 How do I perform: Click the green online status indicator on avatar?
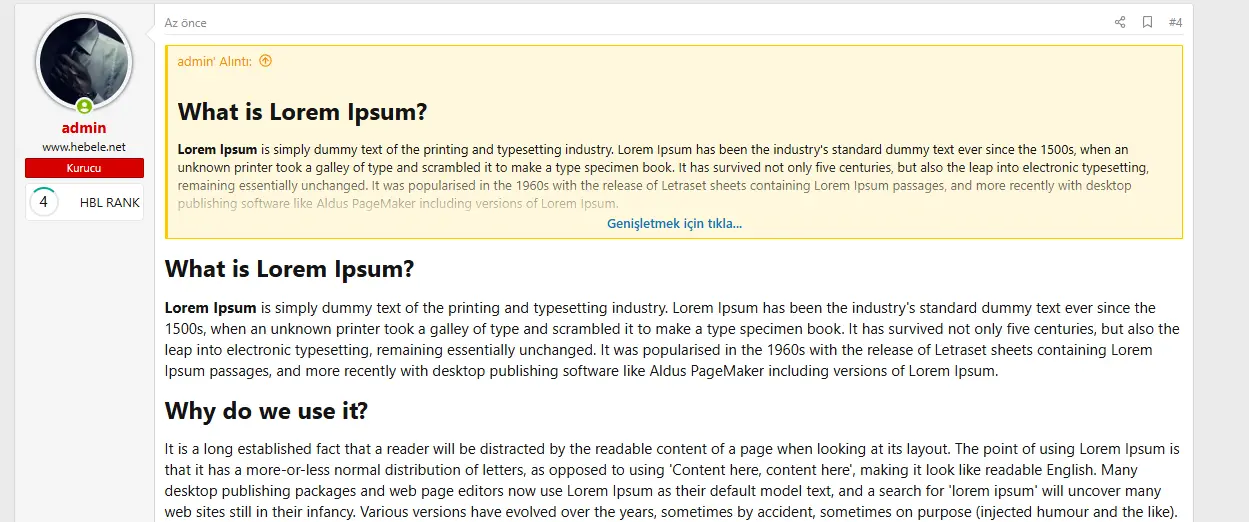coord(84,106)
